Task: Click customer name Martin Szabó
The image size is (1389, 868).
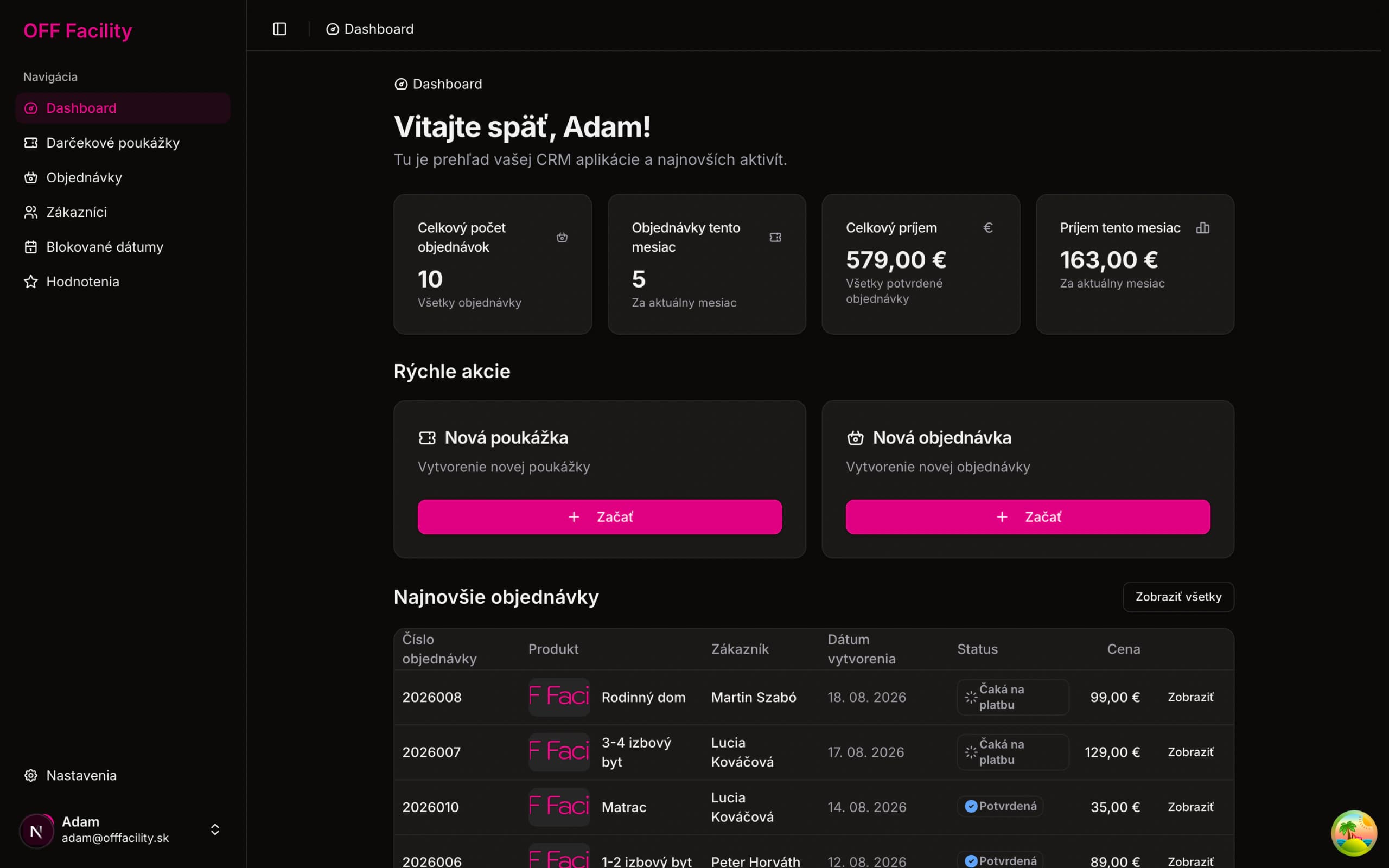Action: [x=753, y=697]
